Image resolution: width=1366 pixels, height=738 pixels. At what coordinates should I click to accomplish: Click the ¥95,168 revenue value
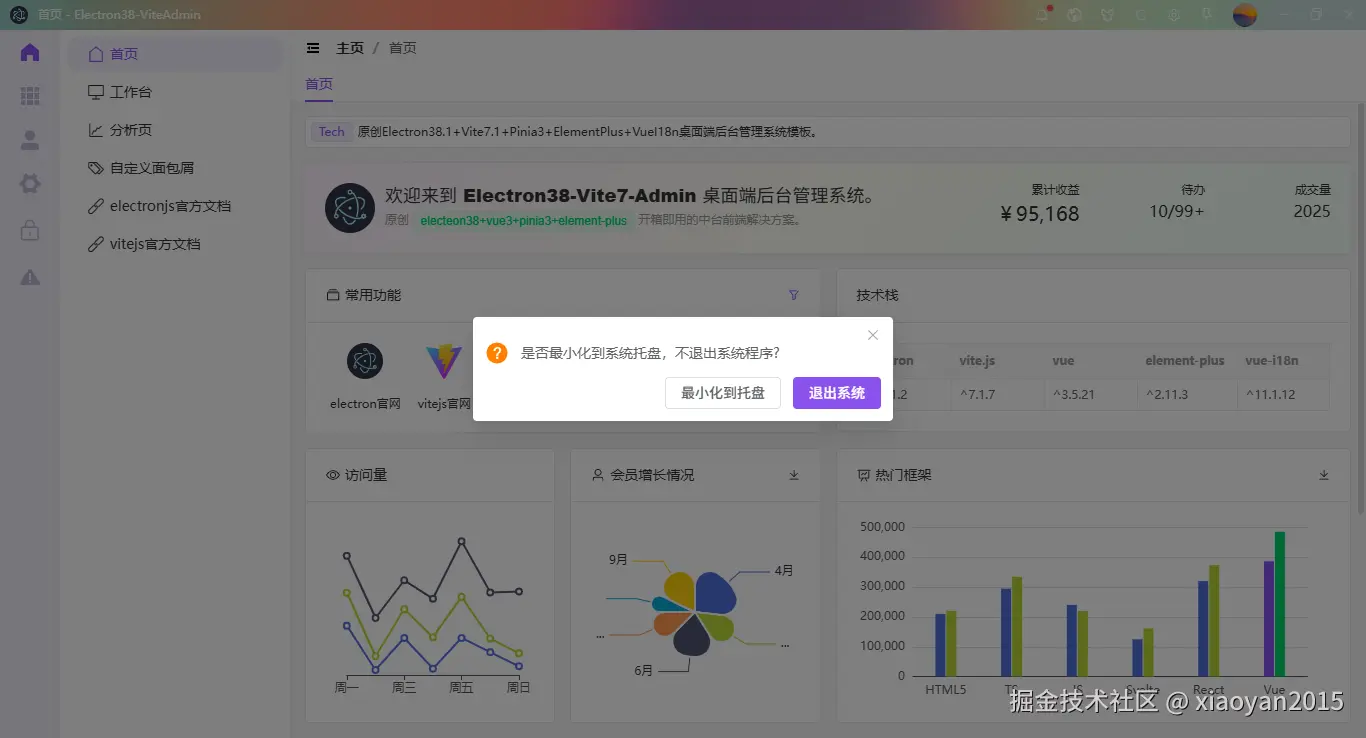click(x=1040, y=213)
